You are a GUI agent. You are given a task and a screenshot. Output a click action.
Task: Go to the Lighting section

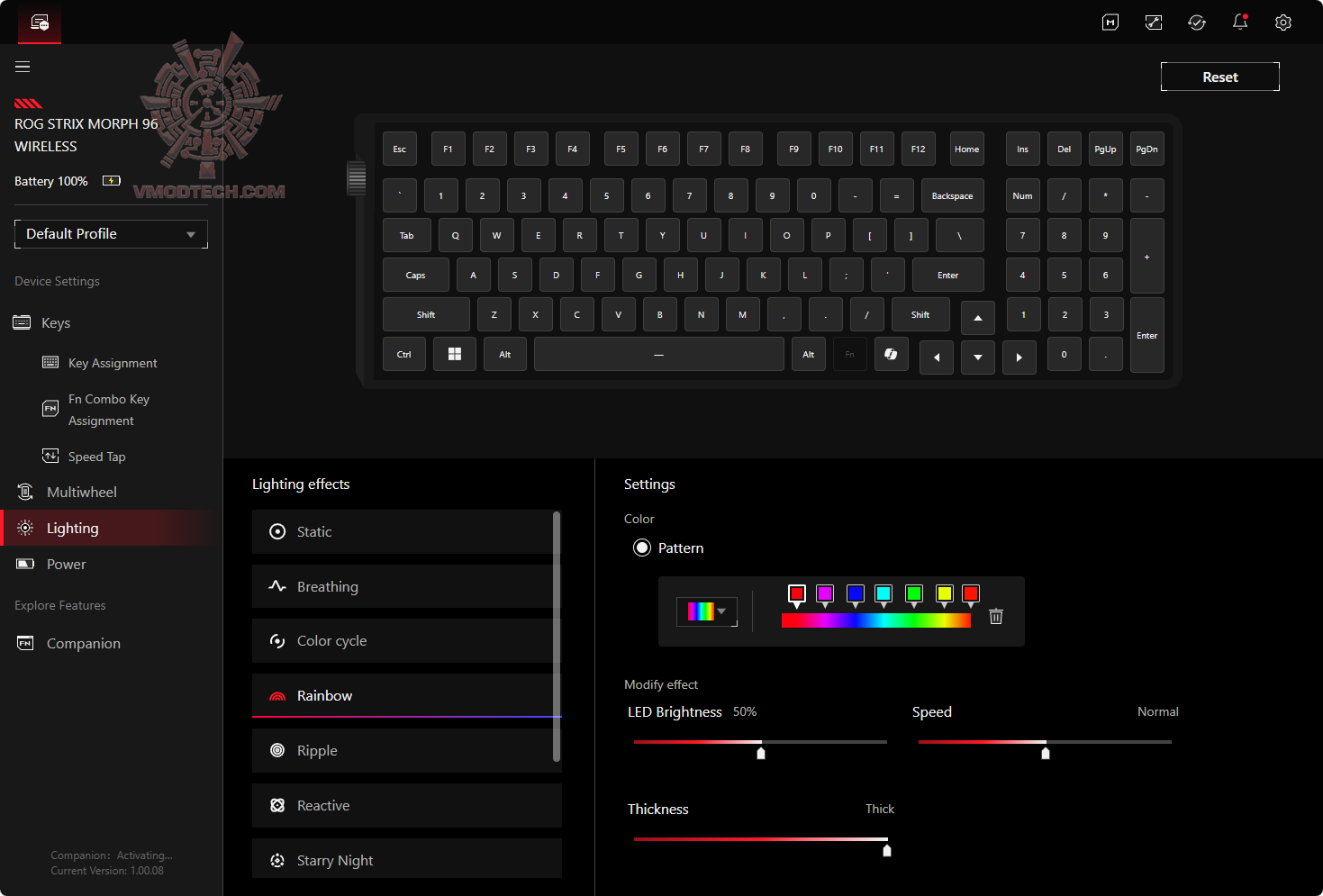point(111,528)
